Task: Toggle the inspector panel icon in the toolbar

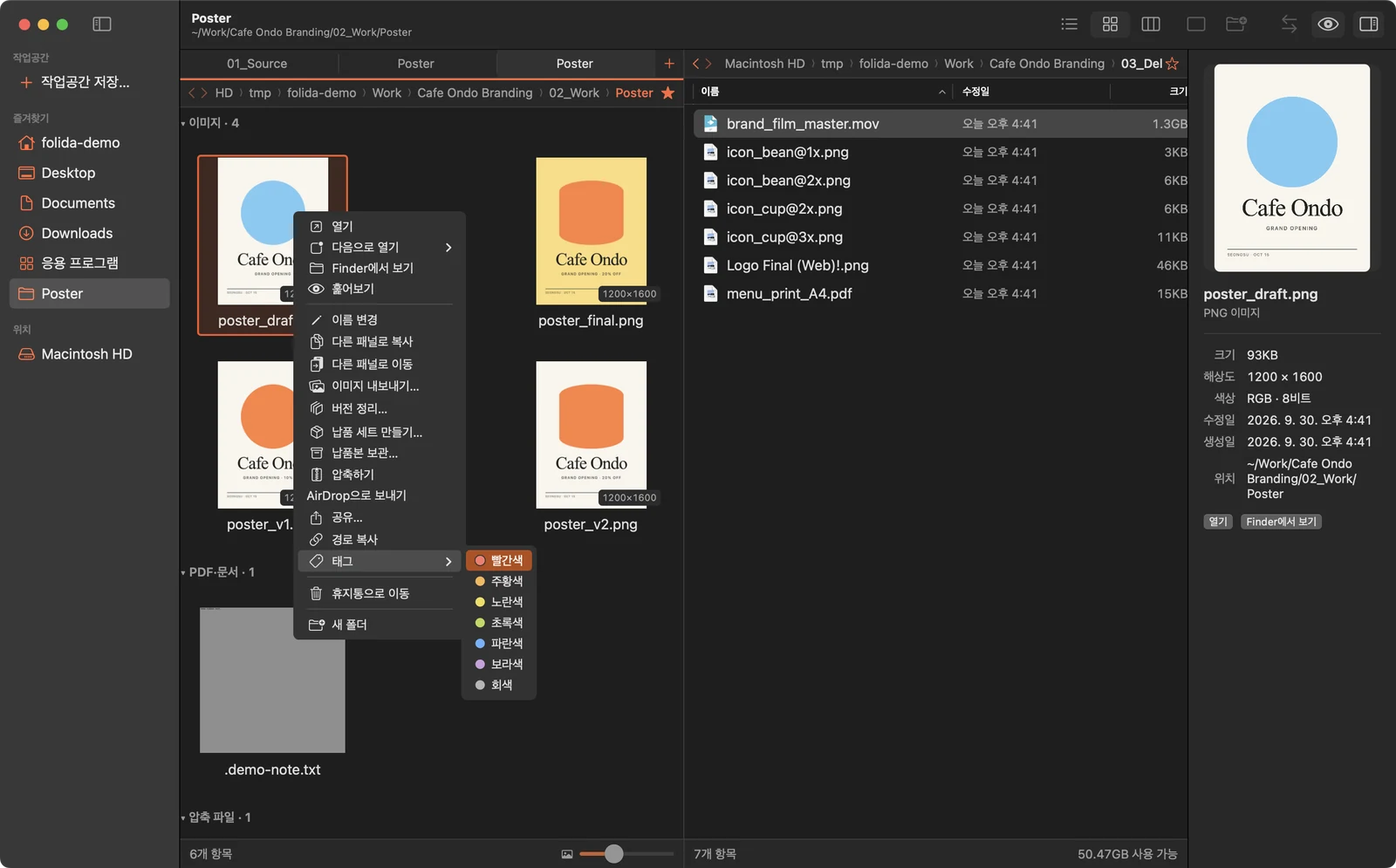Action: (x=1369, y=24)
